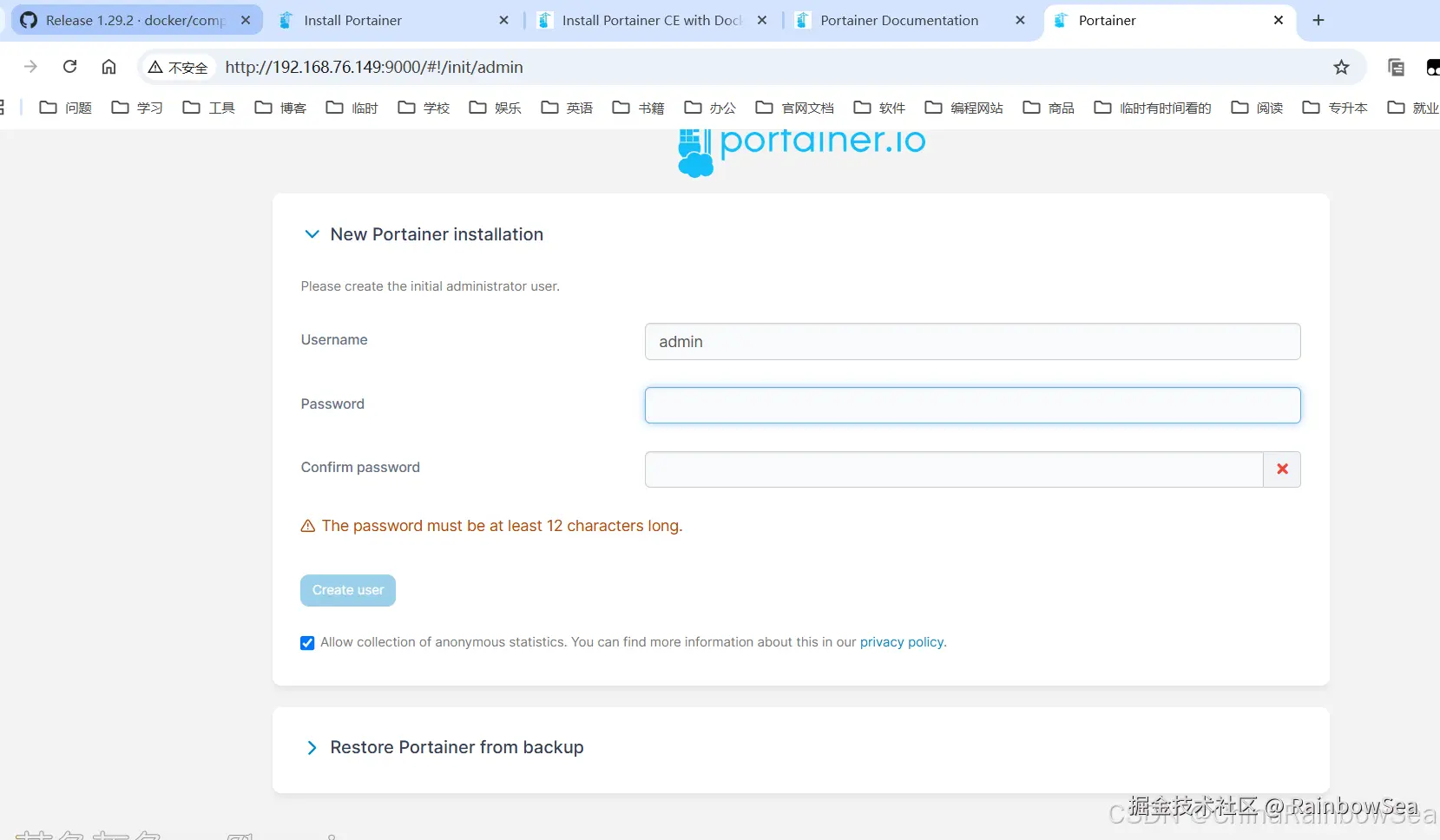1440x840 pixels.
Task: Open the 博客 bookmark folder
Action: click(280, 108)
